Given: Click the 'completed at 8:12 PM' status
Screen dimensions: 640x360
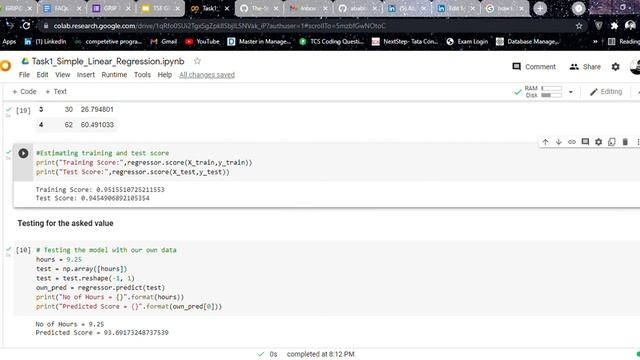Looking at the screenshot, I should 320,354.
